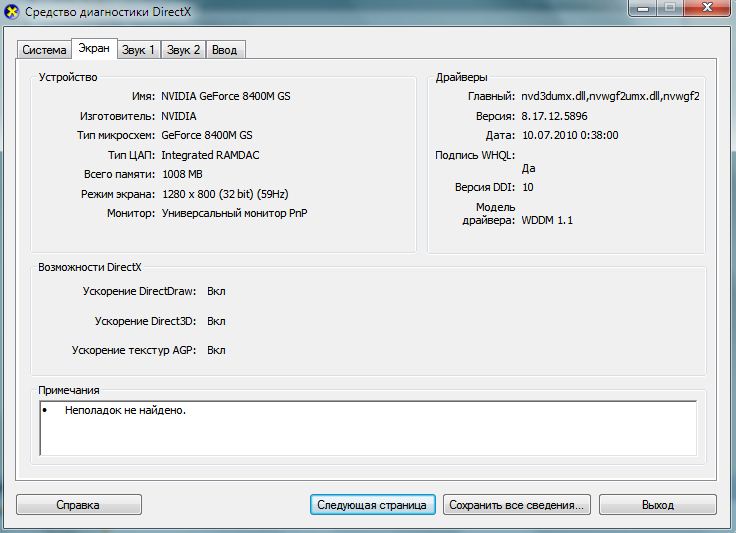This screenshot has height=533, width=736.
Task: Click the driver date 10.07.2010 value
Action: coord(570,135)
